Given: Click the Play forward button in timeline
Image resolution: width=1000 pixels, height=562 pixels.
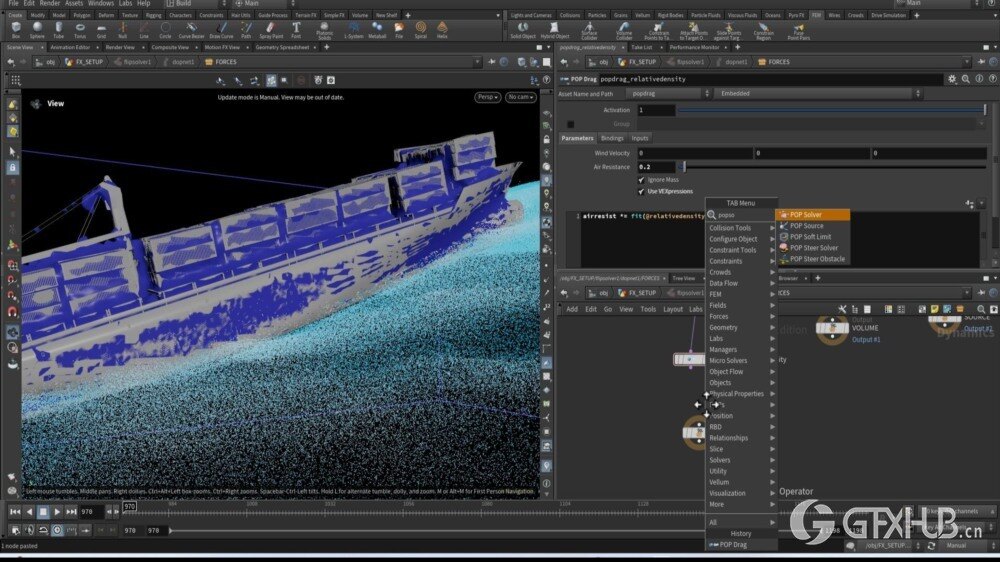Looking at the screenshot, I should (x=56, y=512).
